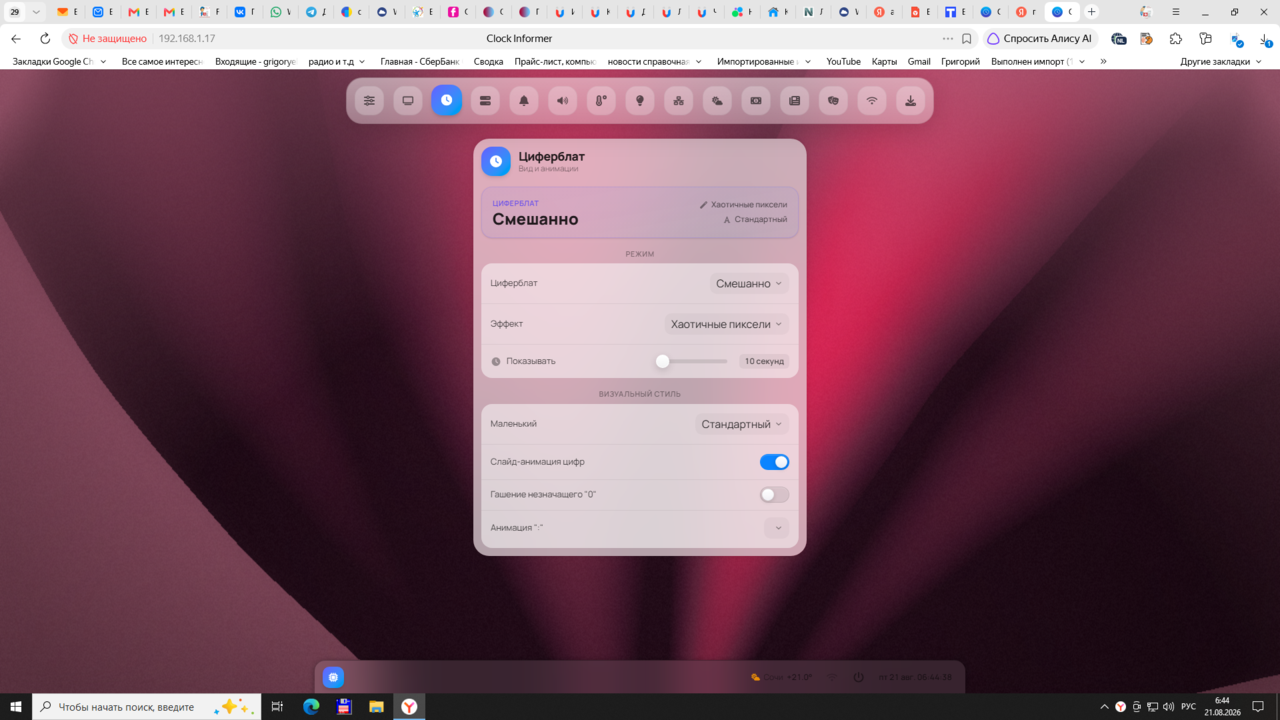Screen dimensions: 1280x720
Task: Expand the радио и т.д bookmarks folder
Action: [337, 61]
